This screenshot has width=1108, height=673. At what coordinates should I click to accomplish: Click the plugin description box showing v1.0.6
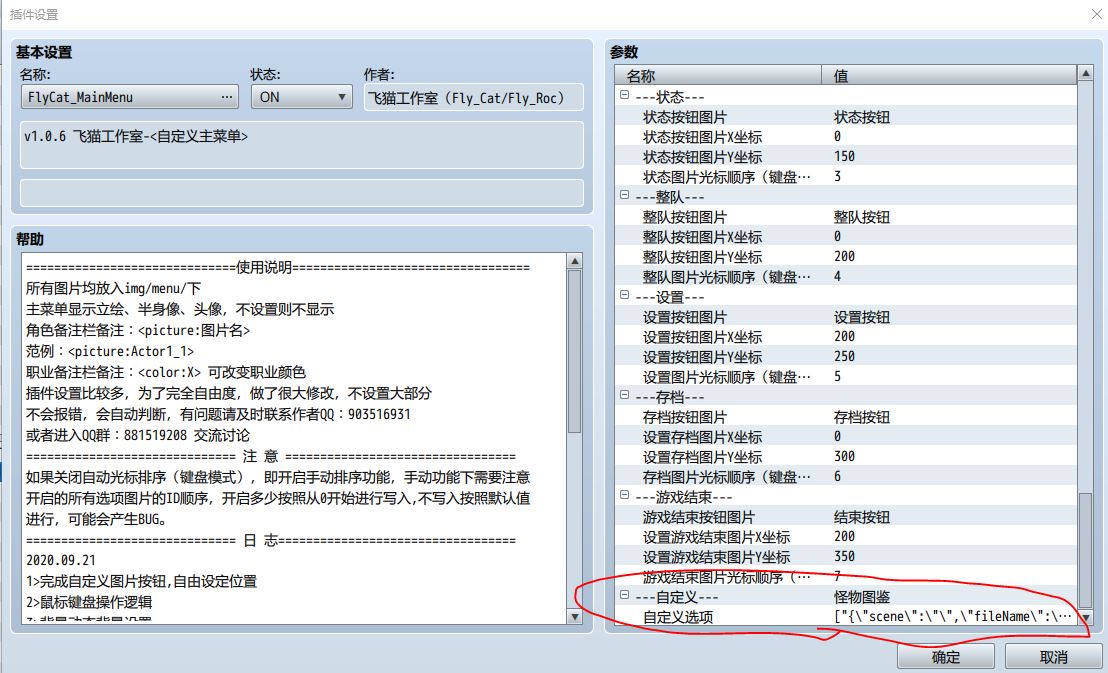tap(302, 145)
